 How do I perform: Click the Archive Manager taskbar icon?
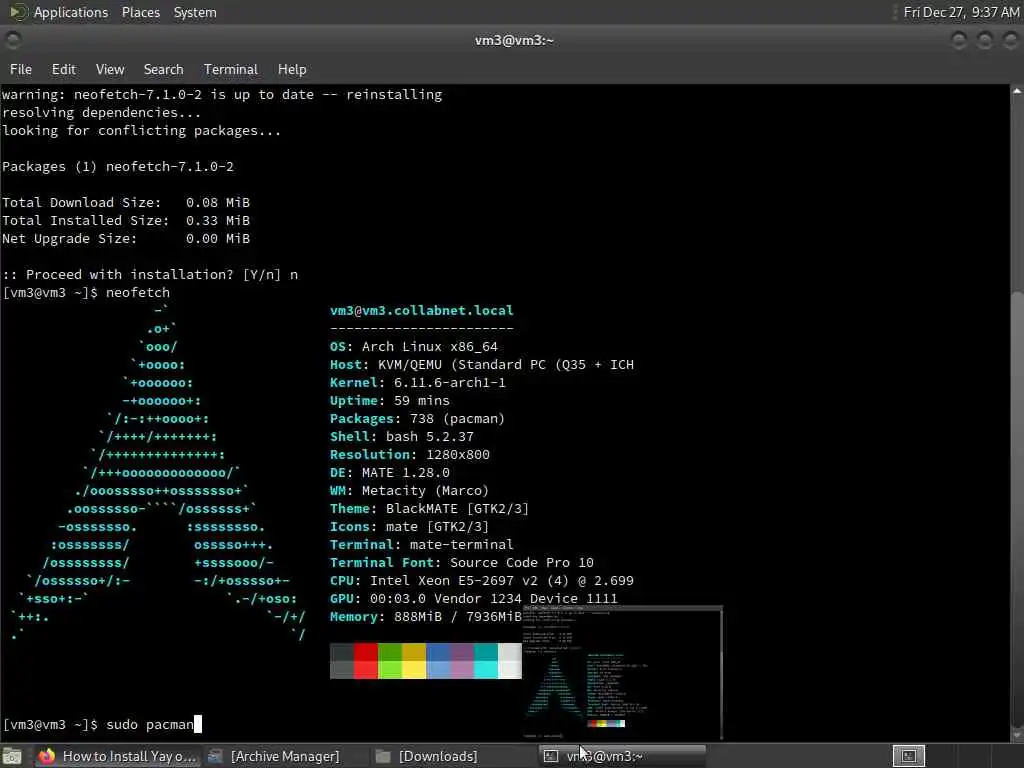[215, 756]
